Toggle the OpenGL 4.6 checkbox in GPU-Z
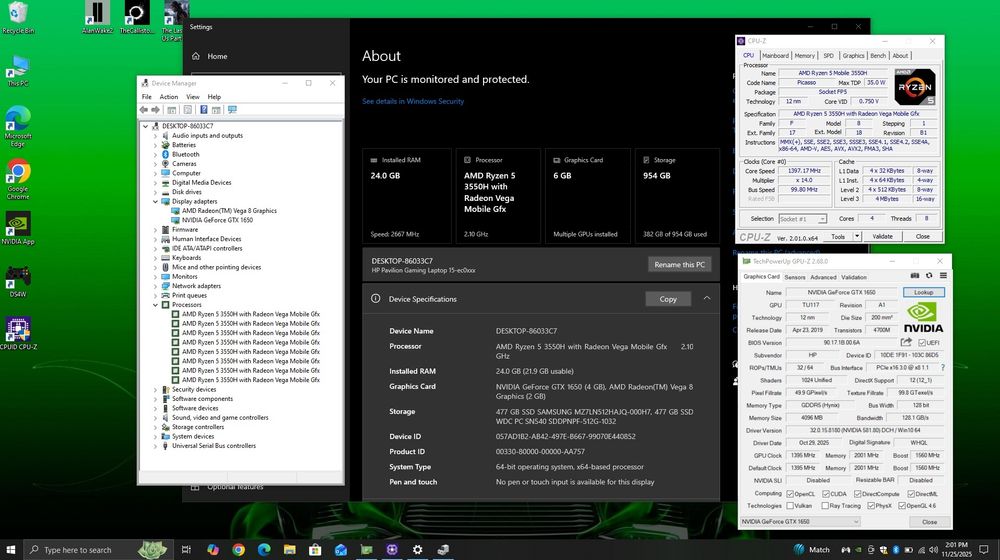1000x560 pixels. click(x=902, y=506)
